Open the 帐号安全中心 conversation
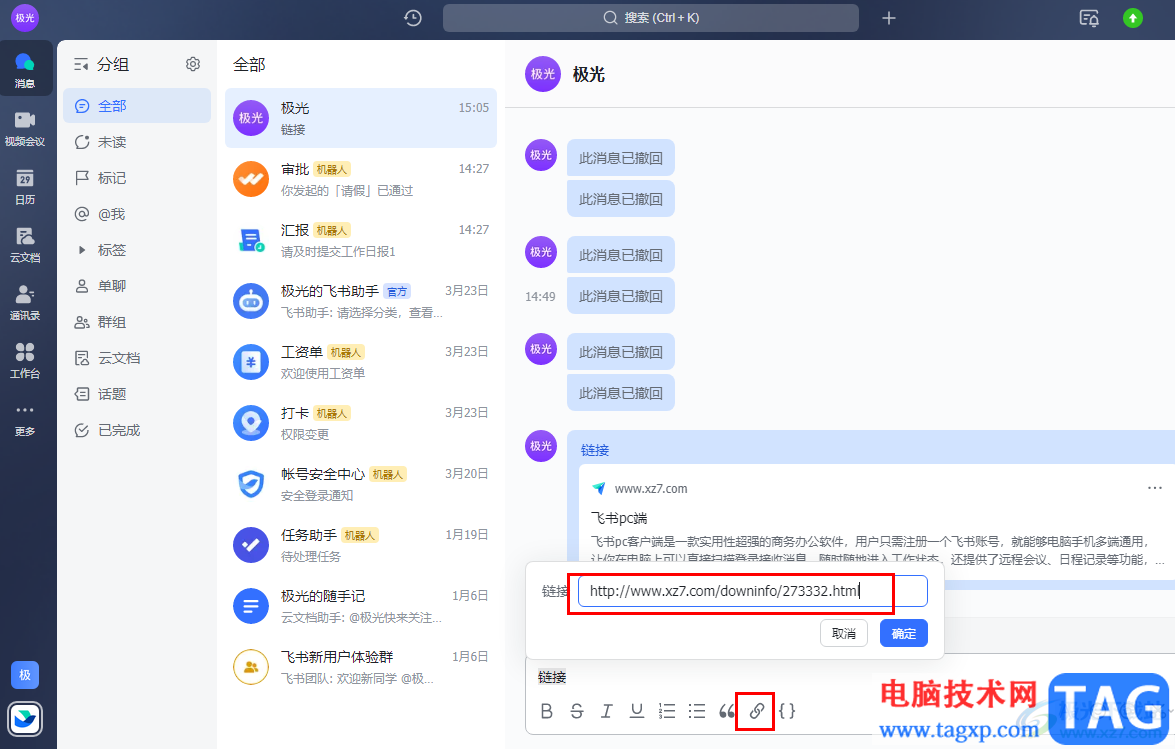1175x749 pixels. (360, 485)
